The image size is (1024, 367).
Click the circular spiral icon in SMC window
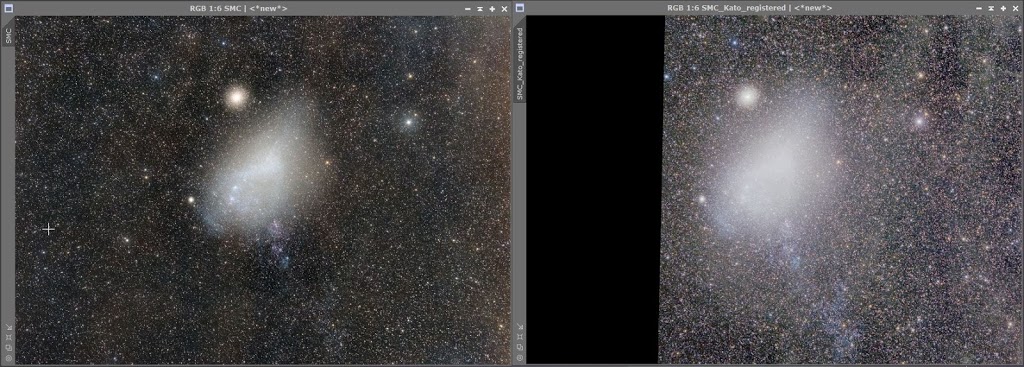(x=8, y=358)
